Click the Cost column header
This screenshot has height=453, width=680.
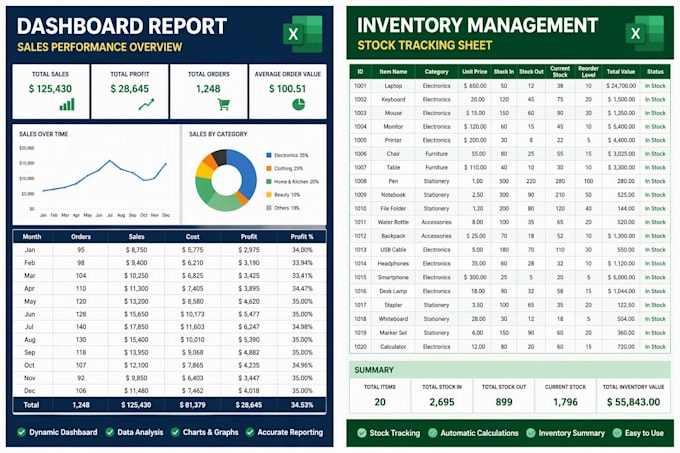(193, 237)
